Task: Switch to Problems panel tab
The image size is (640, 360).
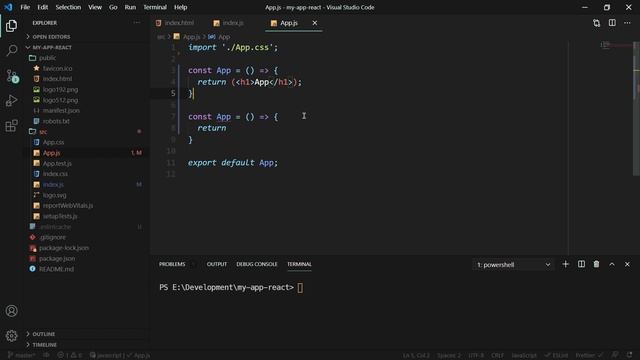Action: tap(172, 264)
